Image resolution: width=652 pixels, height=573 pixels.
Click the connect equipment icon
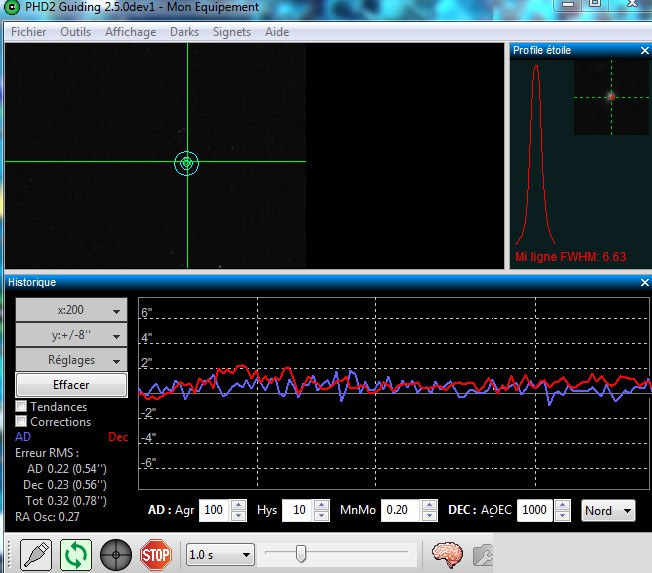click(x=36, y=553)
